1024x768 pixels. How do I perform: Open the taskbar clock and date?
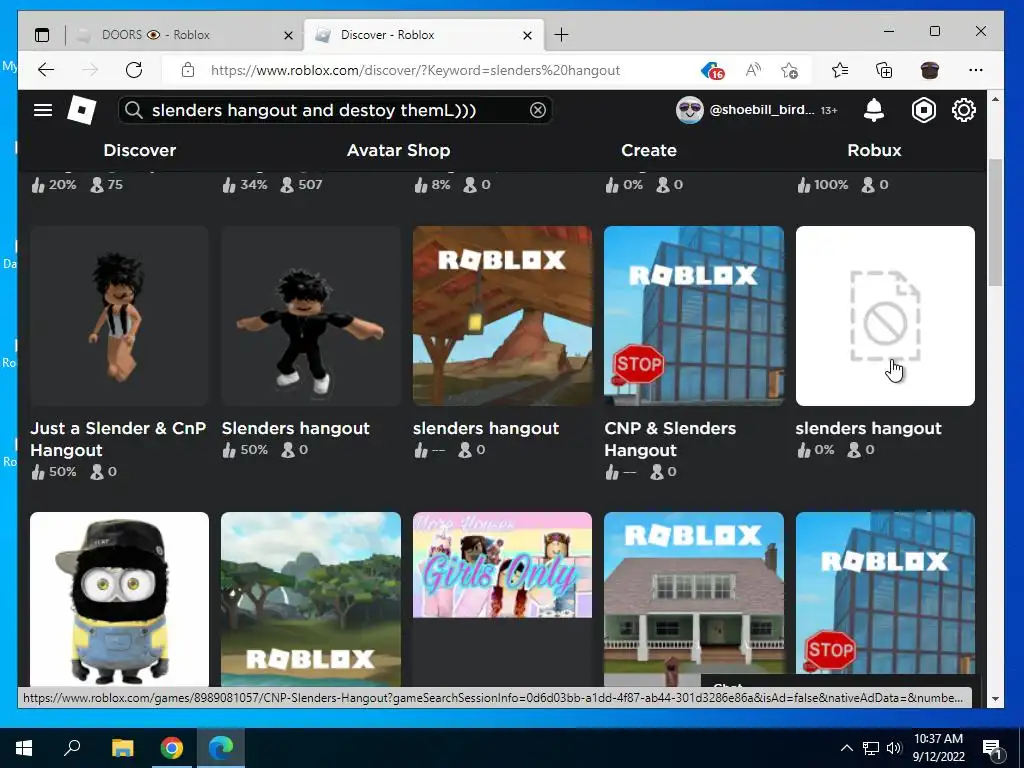pyautogui.click(x=938, y=748)
